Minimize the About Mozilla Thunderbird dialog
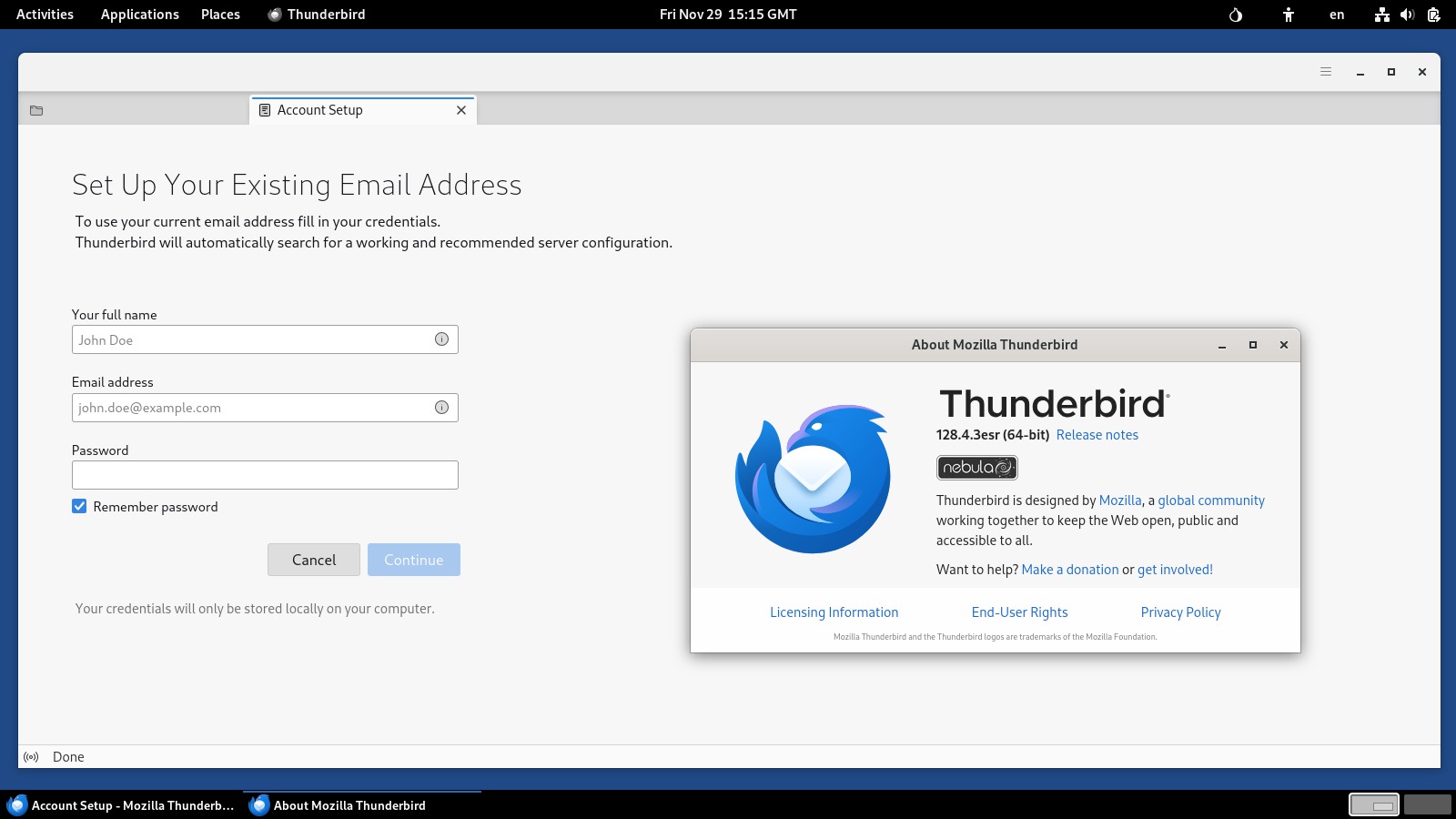 (1222, 345)
